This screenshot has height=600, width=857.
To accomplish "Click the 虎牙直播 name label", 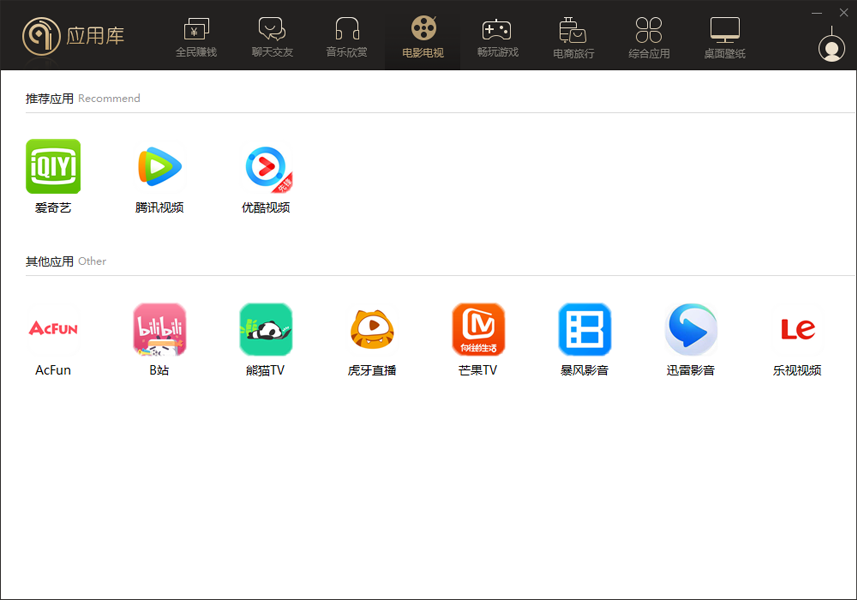I will 372,370.
